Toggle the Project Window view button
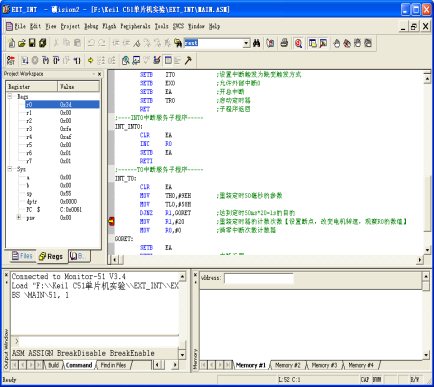Screen dimensions: 434x387 tap(313, 43)
